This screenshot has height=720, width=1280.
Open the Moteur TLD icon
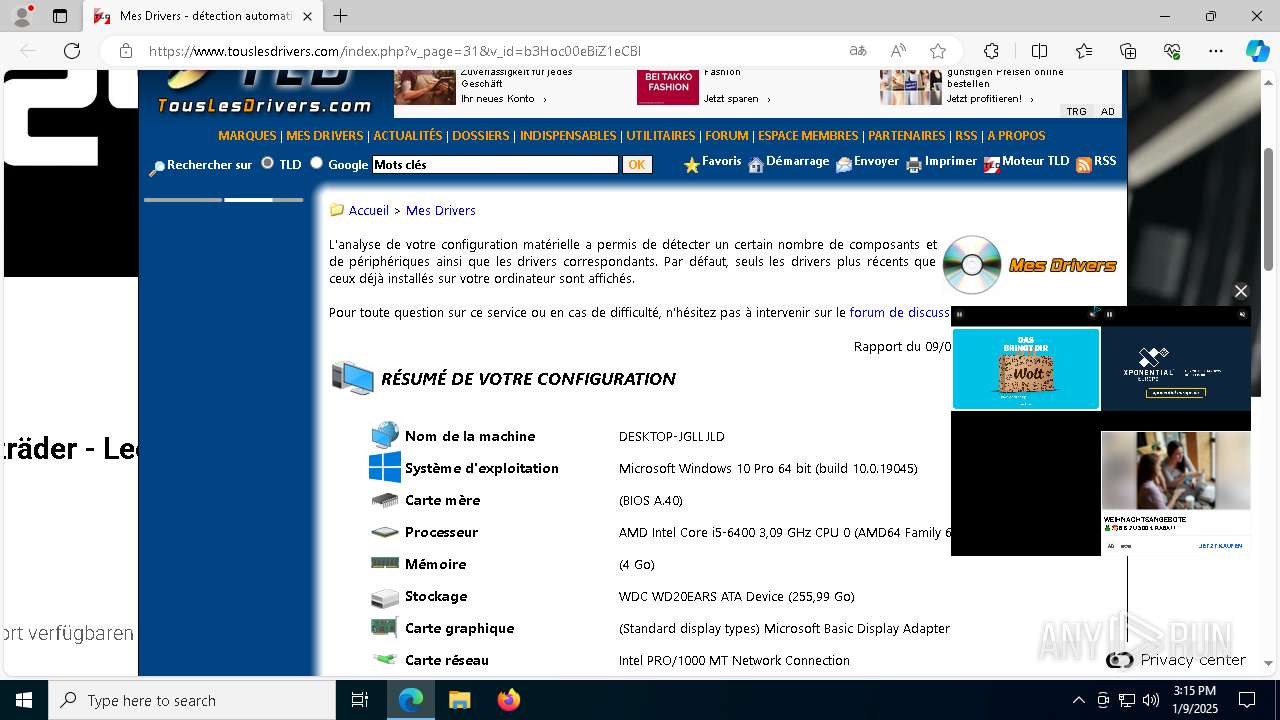pyautogui.click(x=992, y=165)
